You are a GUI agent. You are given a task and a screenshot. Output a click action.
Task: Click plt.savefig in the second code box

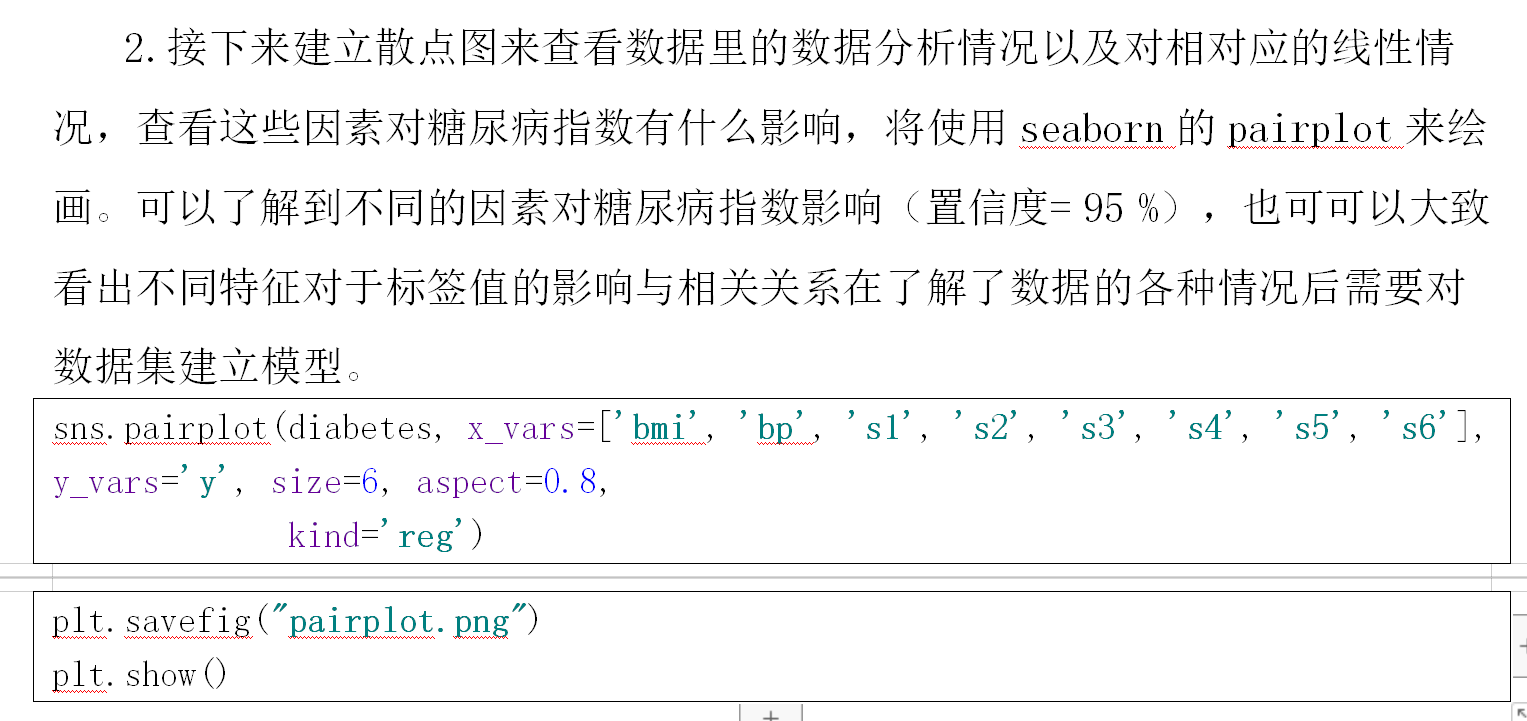tap(152, 621)
